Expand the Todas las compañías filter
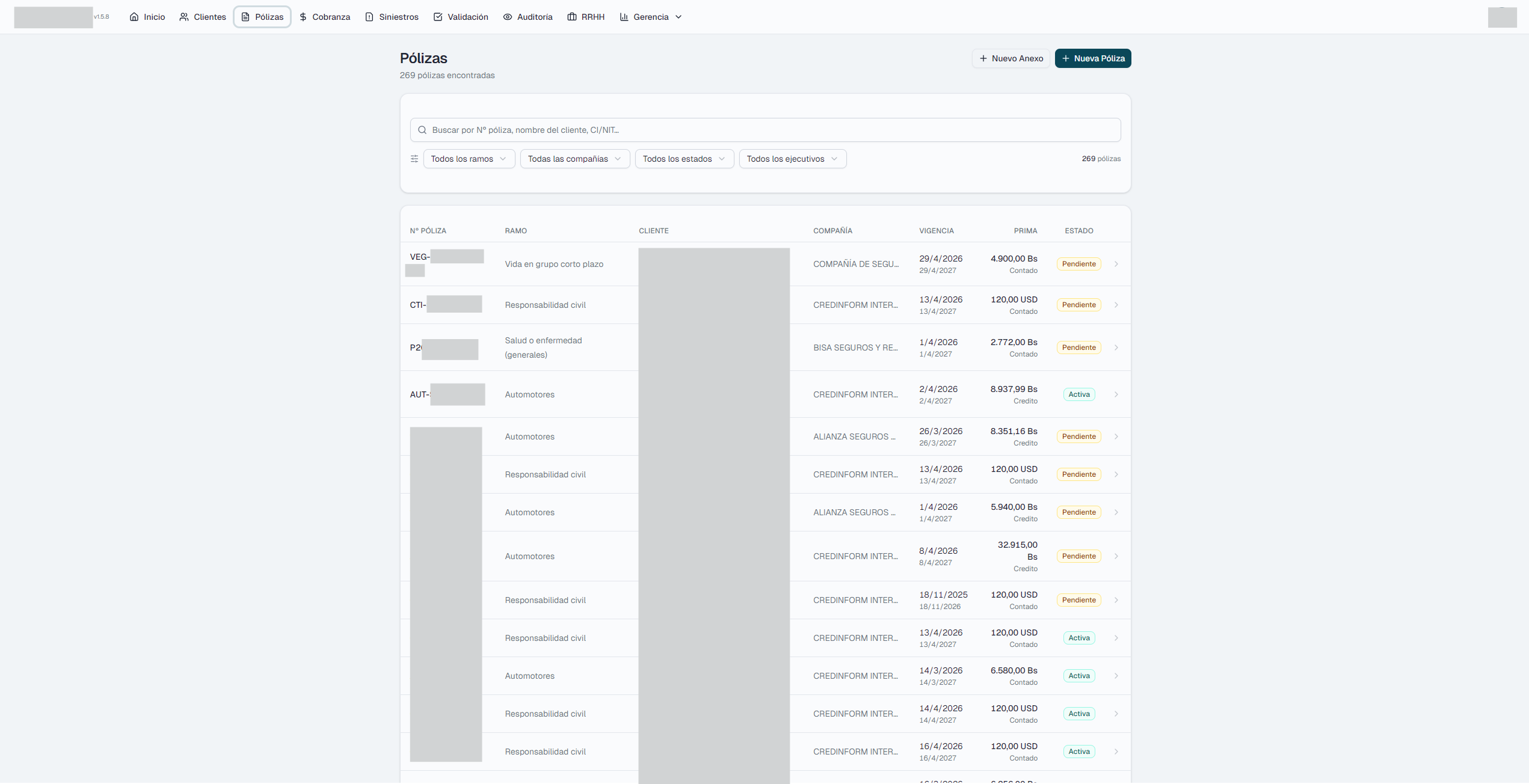This screenshot has height=784, width=1529. (574, 159)
